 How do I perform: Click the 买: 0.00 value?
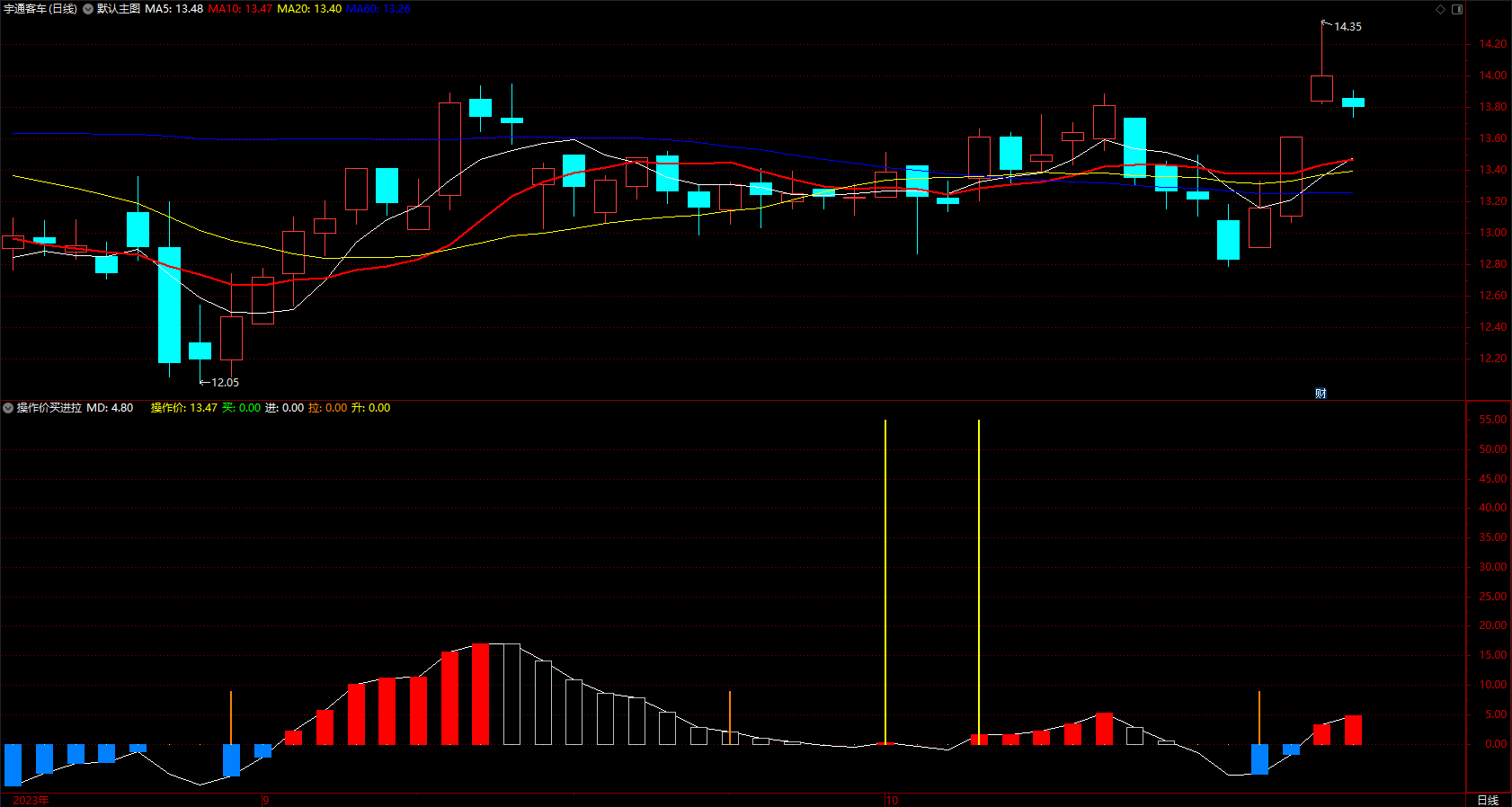tap(241, 408)
